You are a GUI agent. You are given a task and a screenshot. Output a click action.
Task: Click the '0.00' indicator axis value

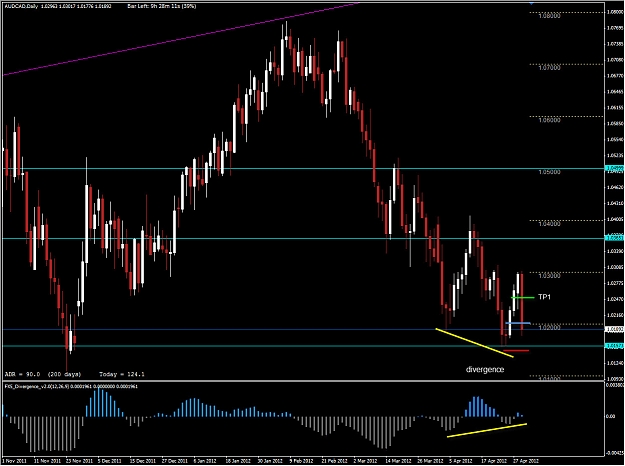(x=610, y=417)
